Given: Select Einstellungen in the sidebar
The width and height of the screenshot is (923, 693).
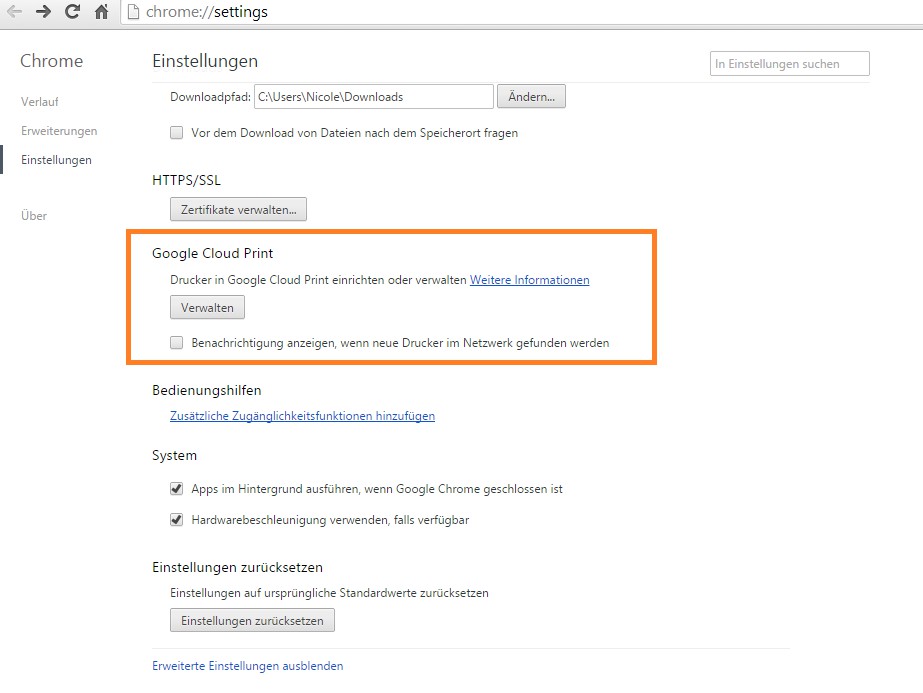Looking at the screenshot, I should pyautogui.click(x=56, y=159).
